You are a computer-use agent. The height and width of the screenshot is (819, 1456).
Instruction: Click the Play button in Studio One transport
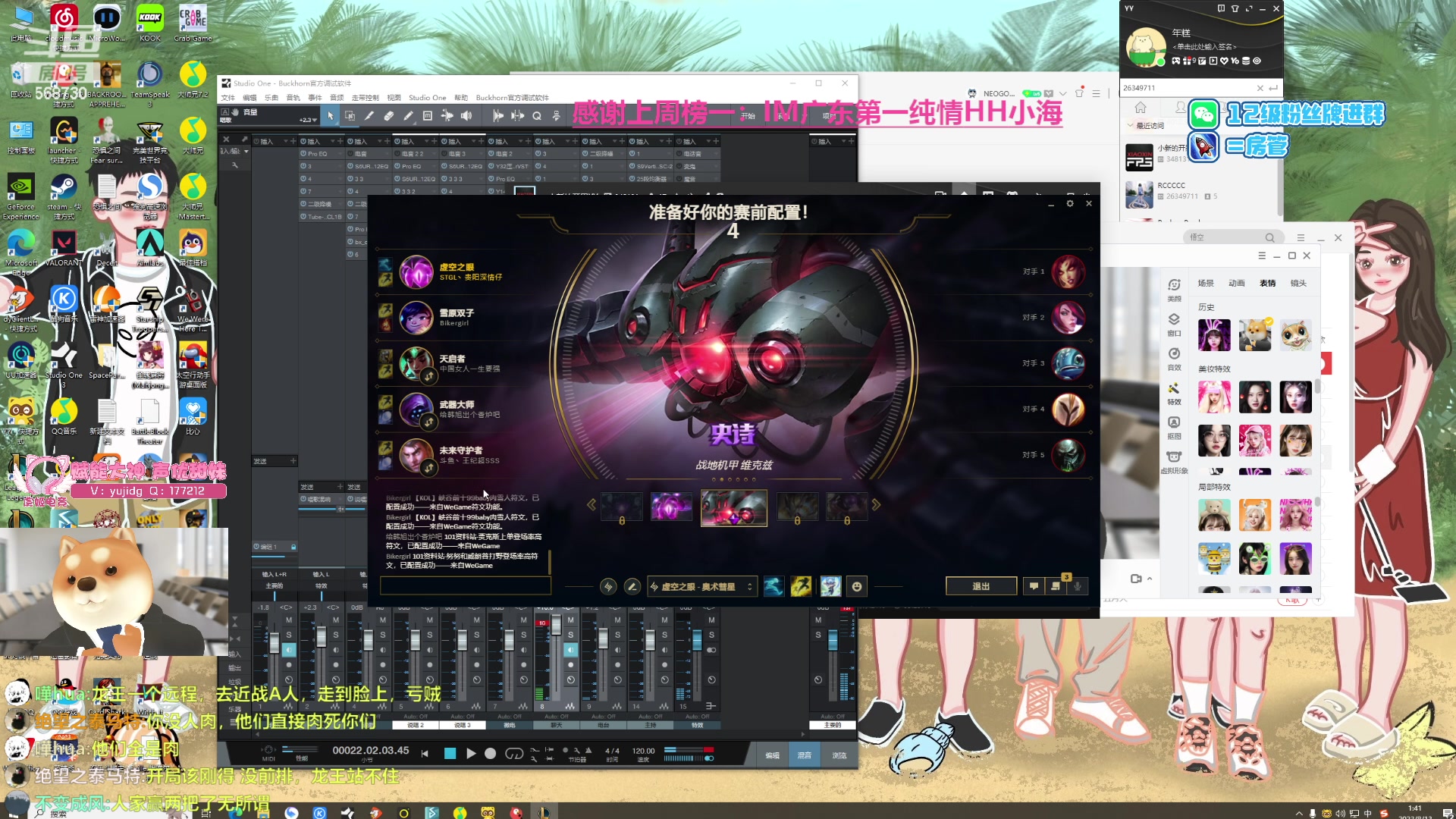pos(470,753)
